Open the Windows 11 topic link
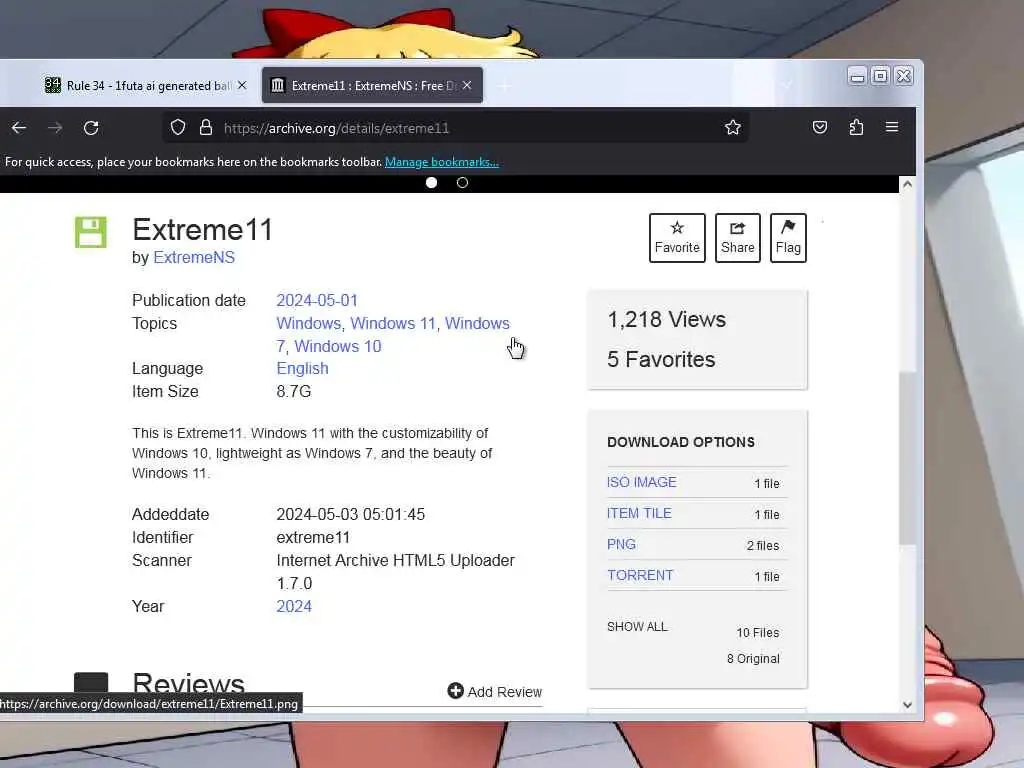This screenshot has height=768, width=1024. click(x=392, y=323)
